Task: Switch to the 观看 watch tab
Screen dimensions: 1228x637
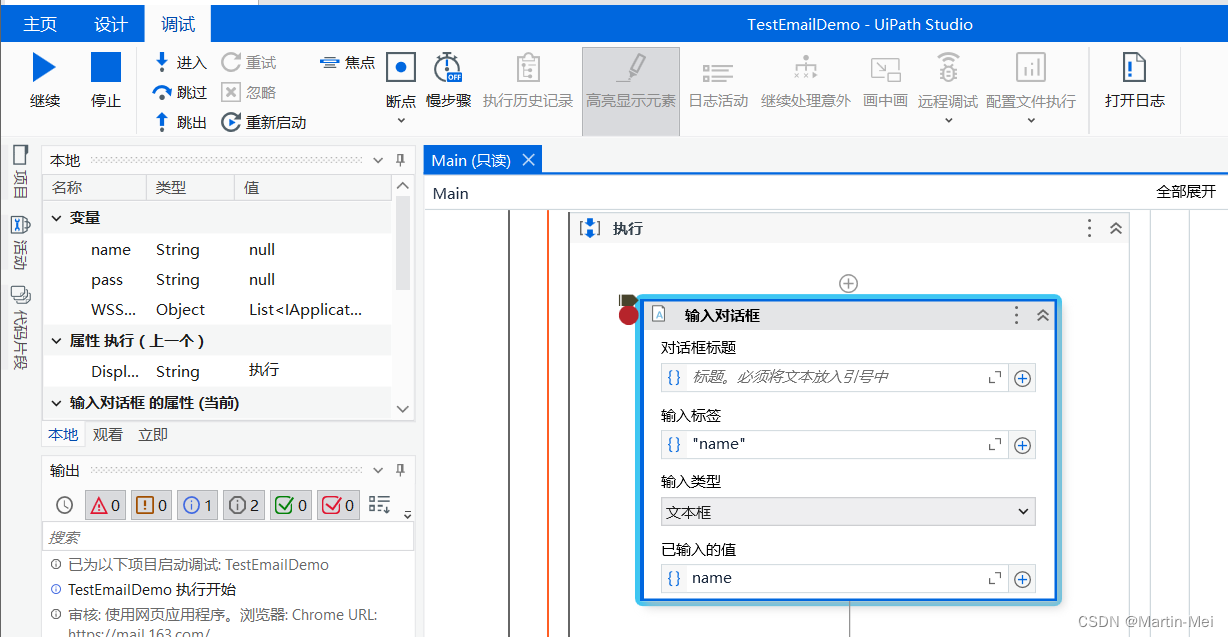Action: [x=108, y=434]
